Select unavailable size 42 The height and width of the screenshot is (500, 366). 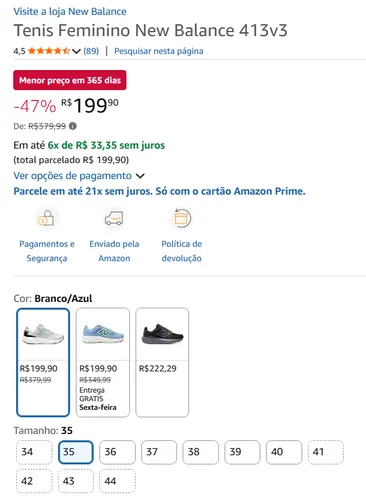click(34, 481)
